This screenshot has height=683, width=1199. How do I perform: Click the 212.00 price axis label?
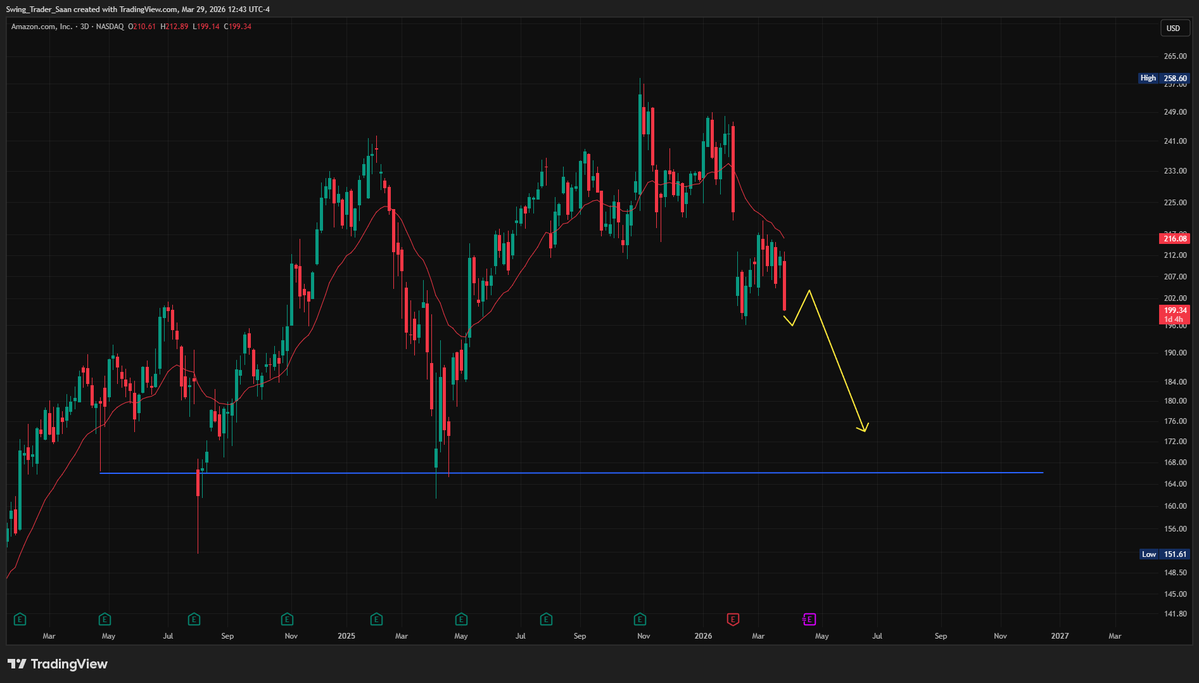click(1175, 255)
